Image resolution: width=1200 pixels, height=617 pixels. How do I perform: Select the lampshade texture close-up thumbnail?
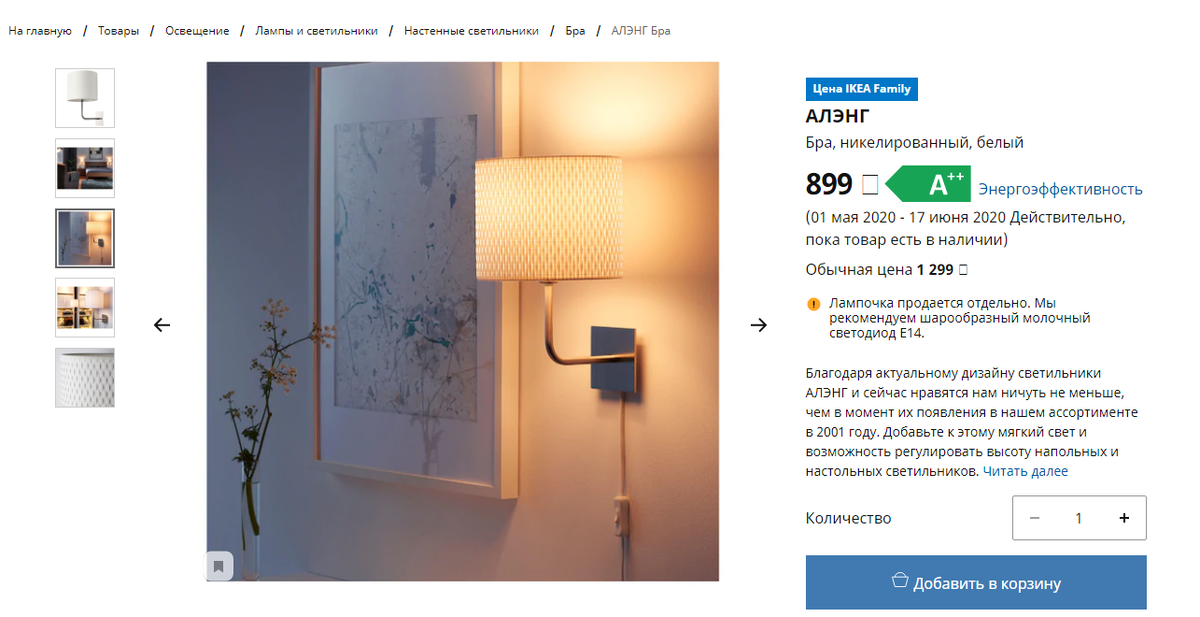(85, 378)
